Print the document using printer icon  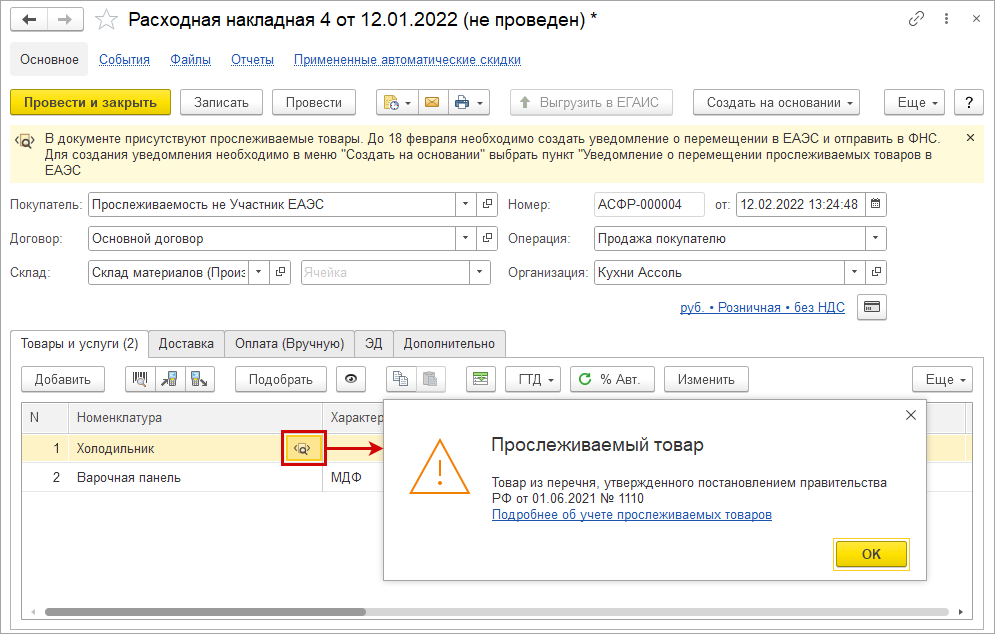[462, 102]
